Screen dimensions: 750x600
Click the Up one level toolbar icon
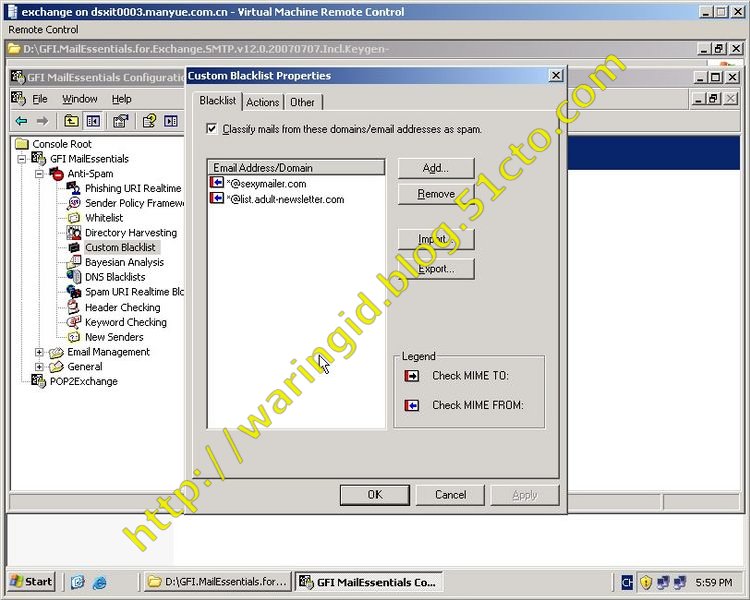pos(71,121)
